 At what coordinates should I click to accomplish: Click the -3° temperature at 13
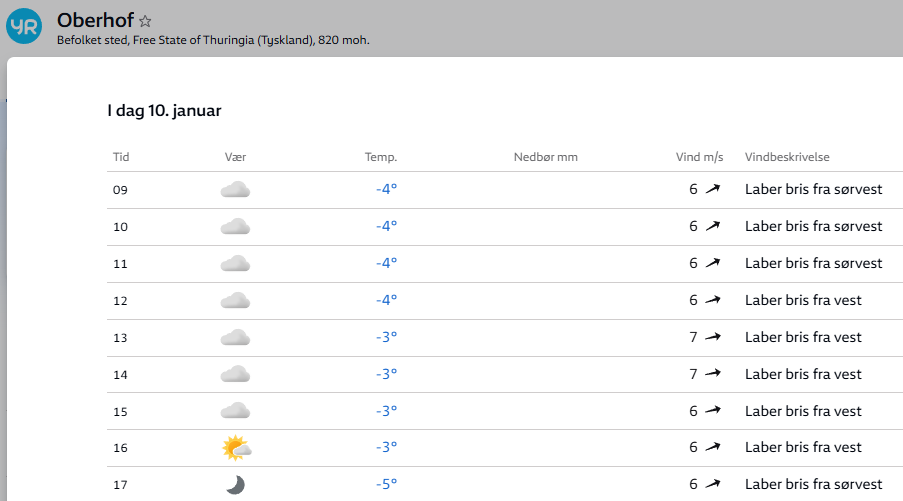386,337
